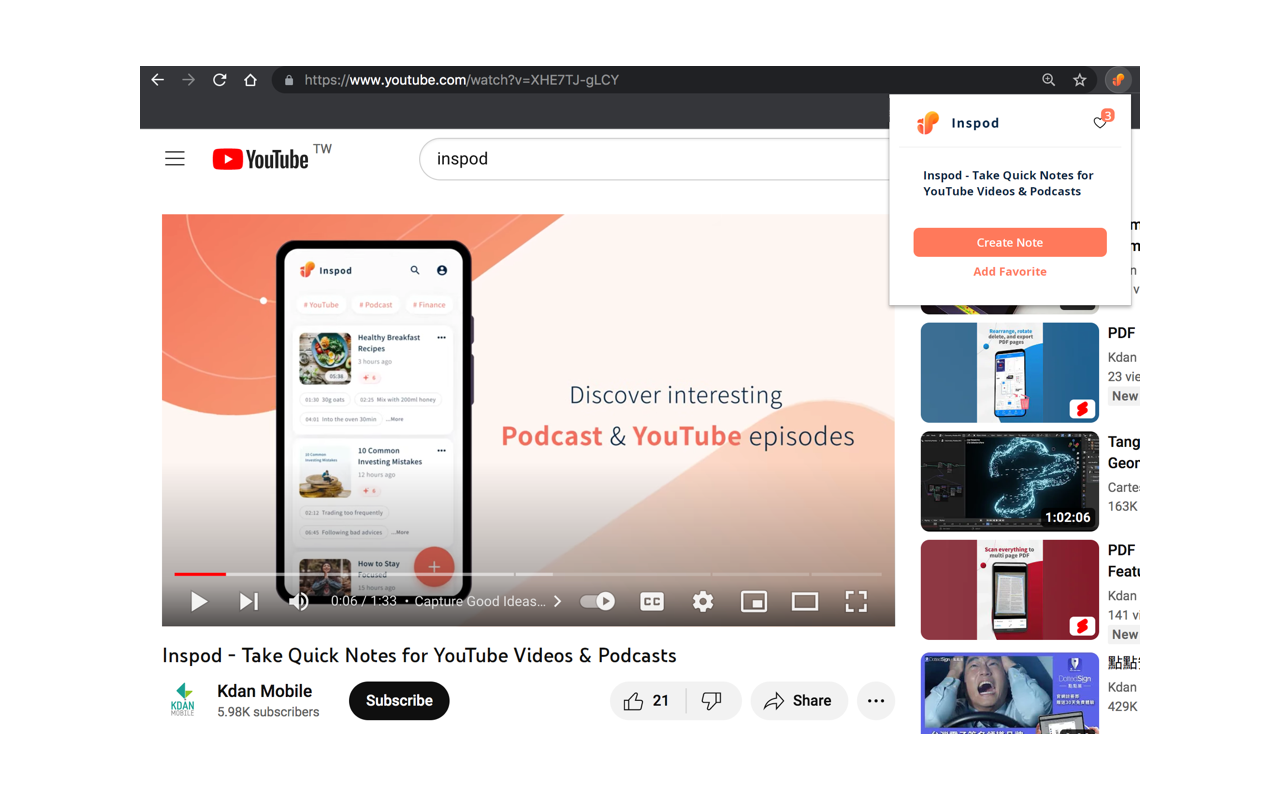Switch the video to miniplayer
Screen dimensions: 1280x800
click(754, 601)
